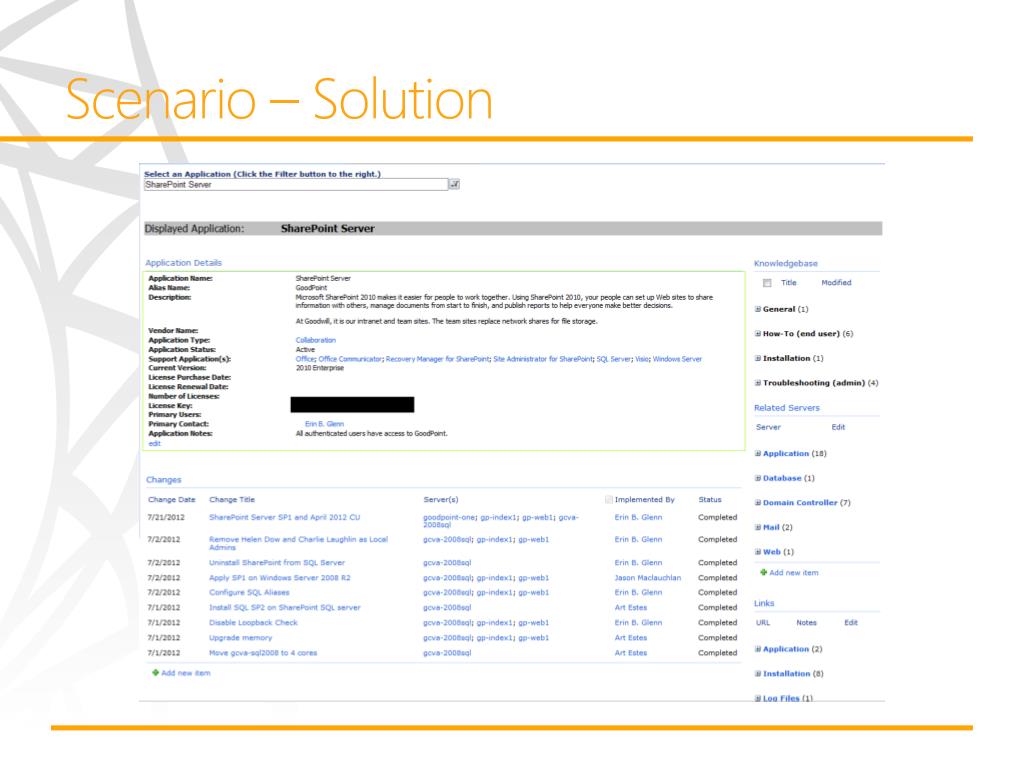
Task: Click URL column header in Links
Action: 763,623
